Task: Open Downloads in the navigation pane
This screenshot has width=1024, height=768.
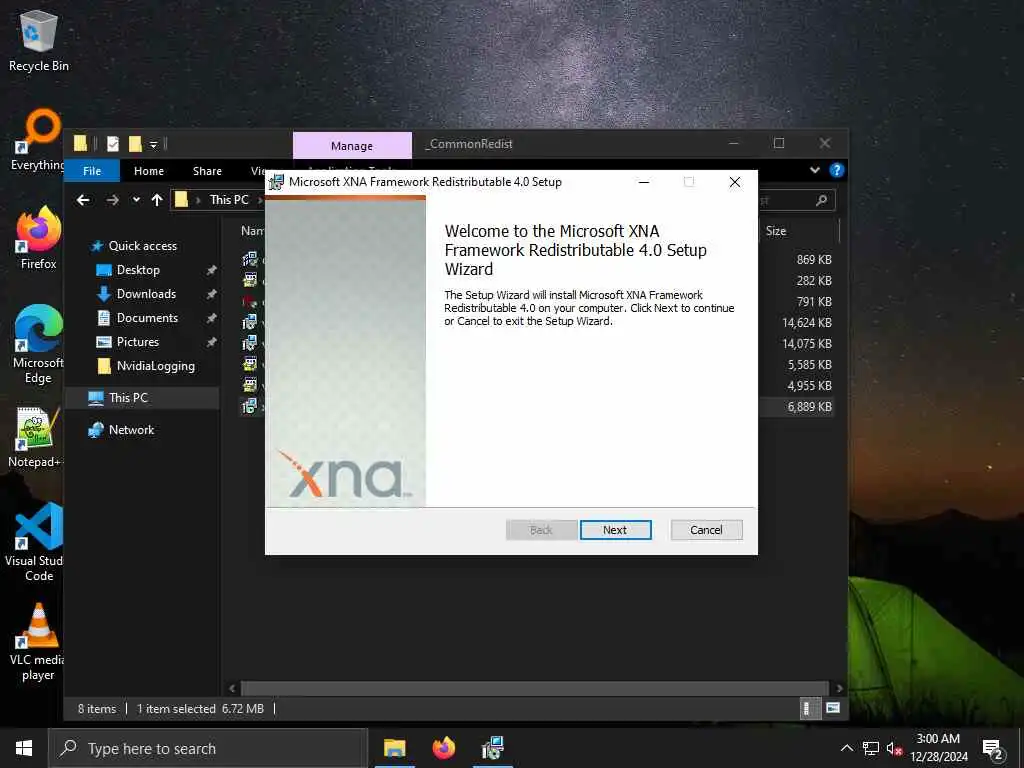Action: pyautogui.click(x=146, y=294)
